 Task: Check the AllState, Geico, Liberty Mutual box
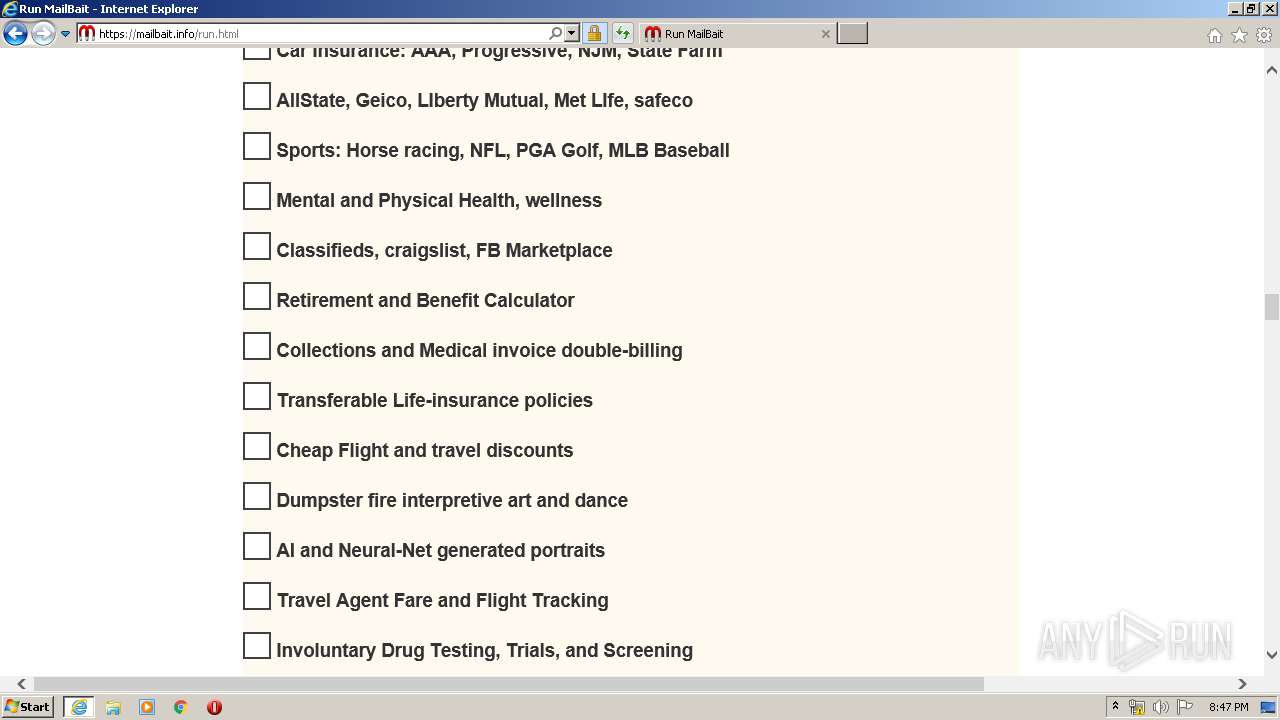tap(257, 96)
